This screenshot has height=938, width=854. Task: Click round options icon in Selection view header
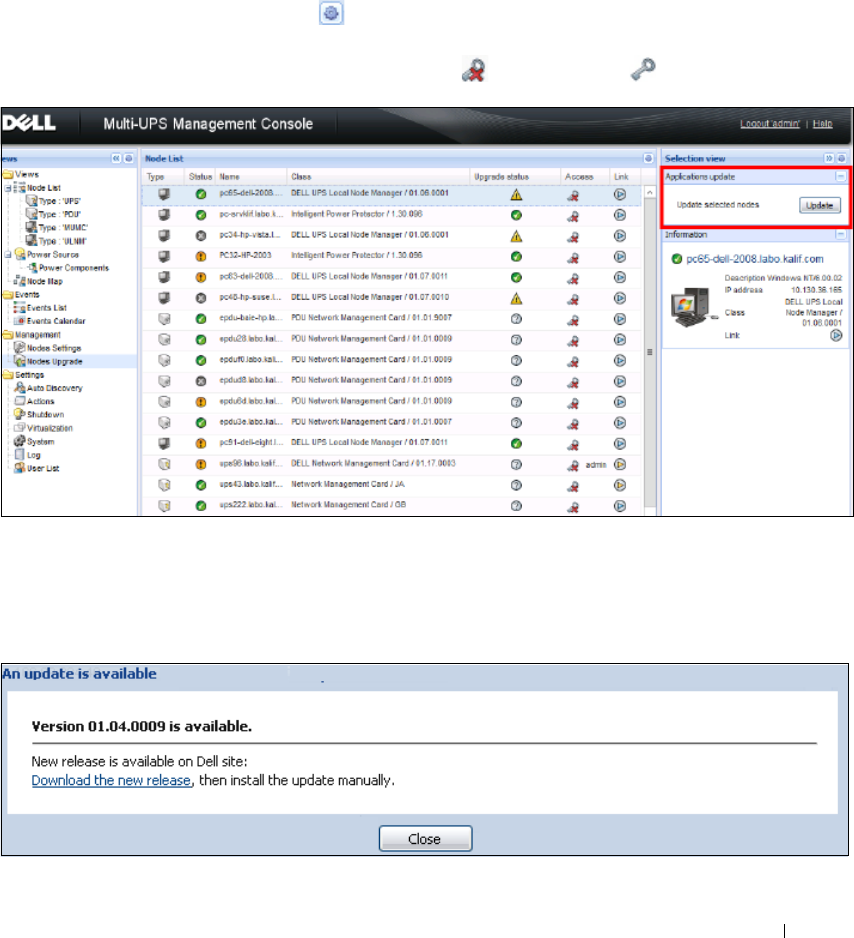tap(841, 159)
